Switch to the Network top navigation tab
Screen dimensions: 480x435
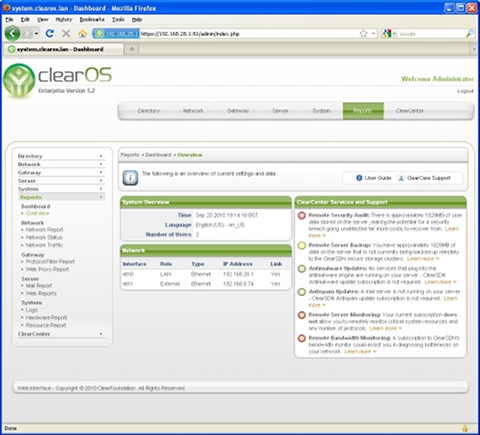(193, 111)
